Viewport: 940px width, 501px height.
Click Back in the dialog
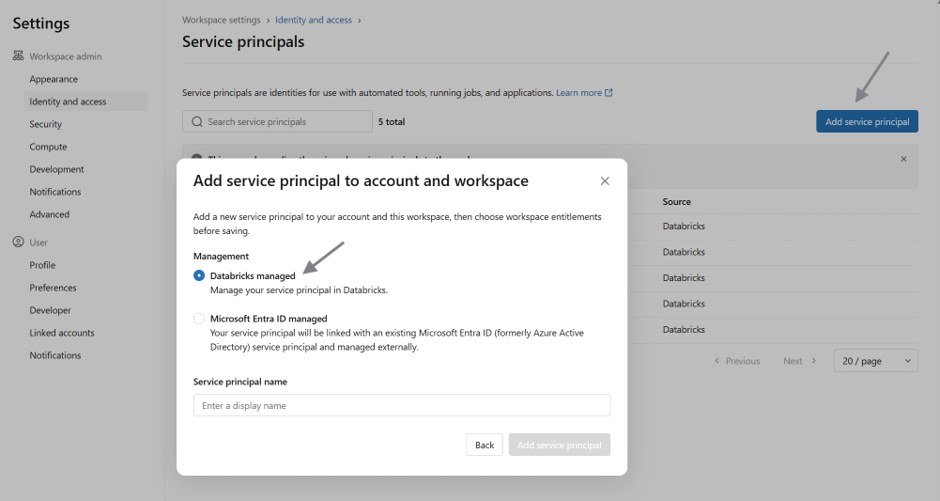tap(484, 445)
